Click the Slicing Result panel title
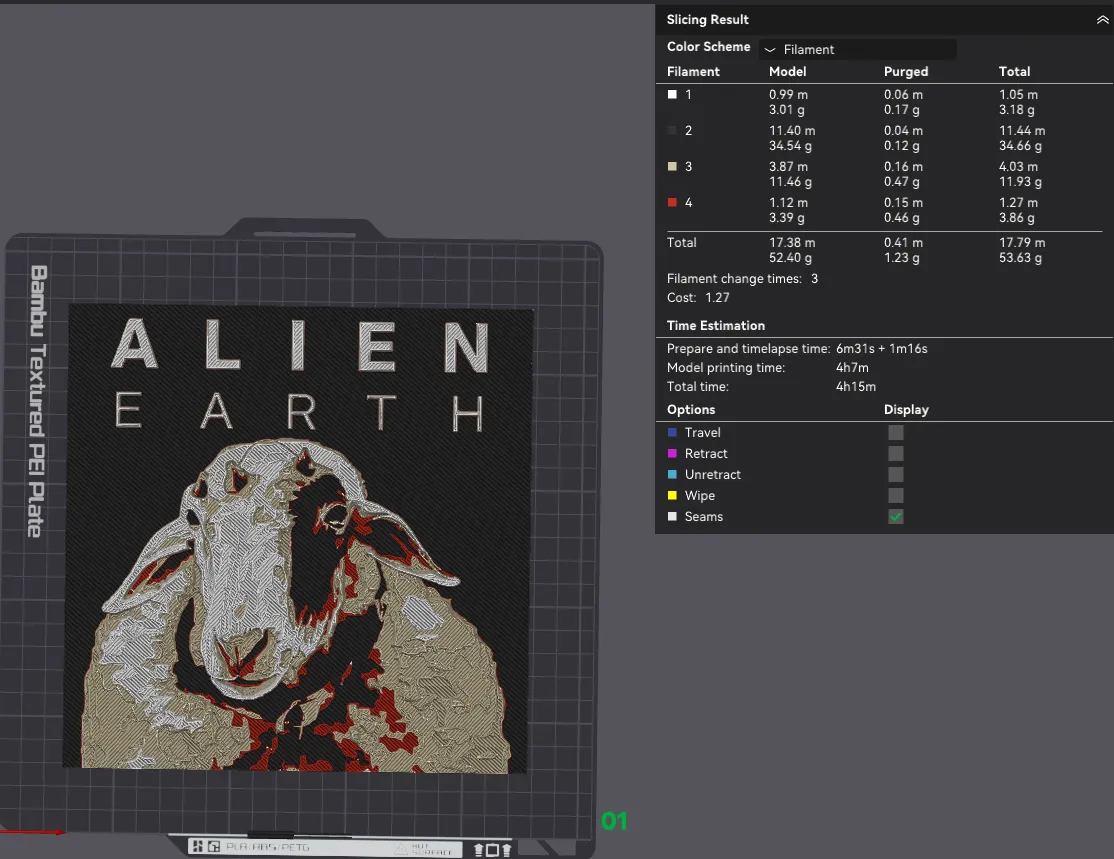This screenshot has width=1114, height=859. tap(708, 20)
